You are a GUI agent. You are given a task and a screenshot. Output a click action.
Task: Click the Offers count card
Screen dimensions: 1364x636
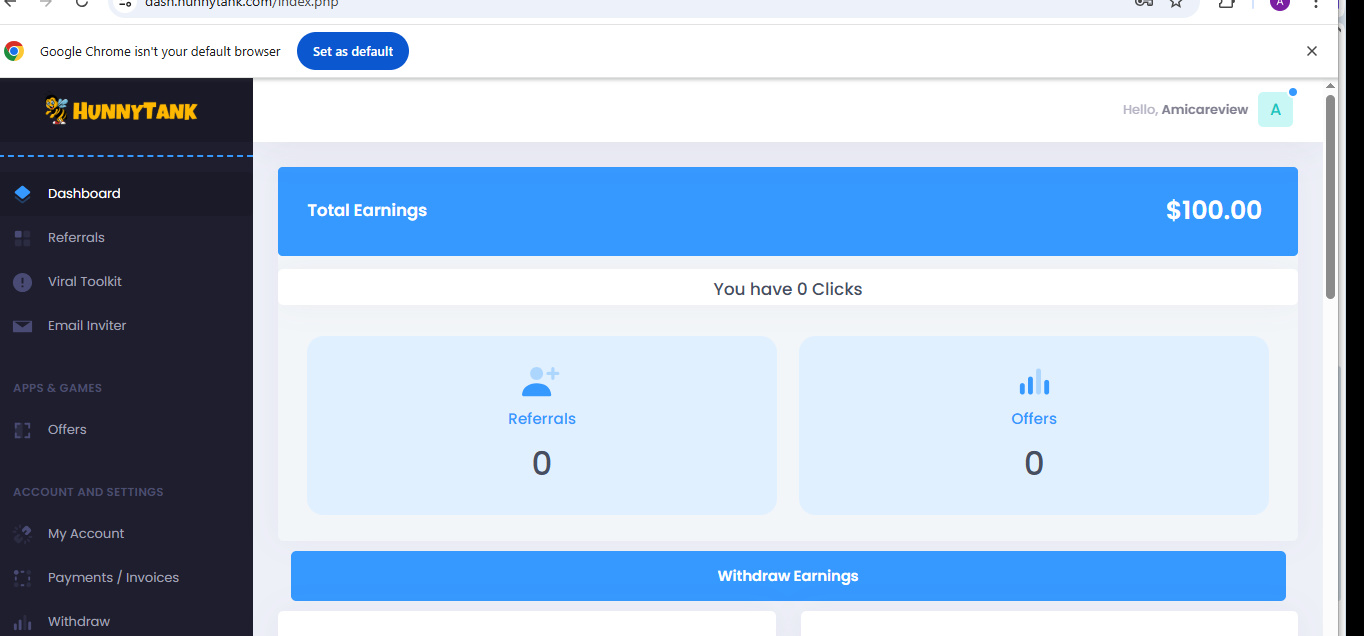[x=1034, y=425]
